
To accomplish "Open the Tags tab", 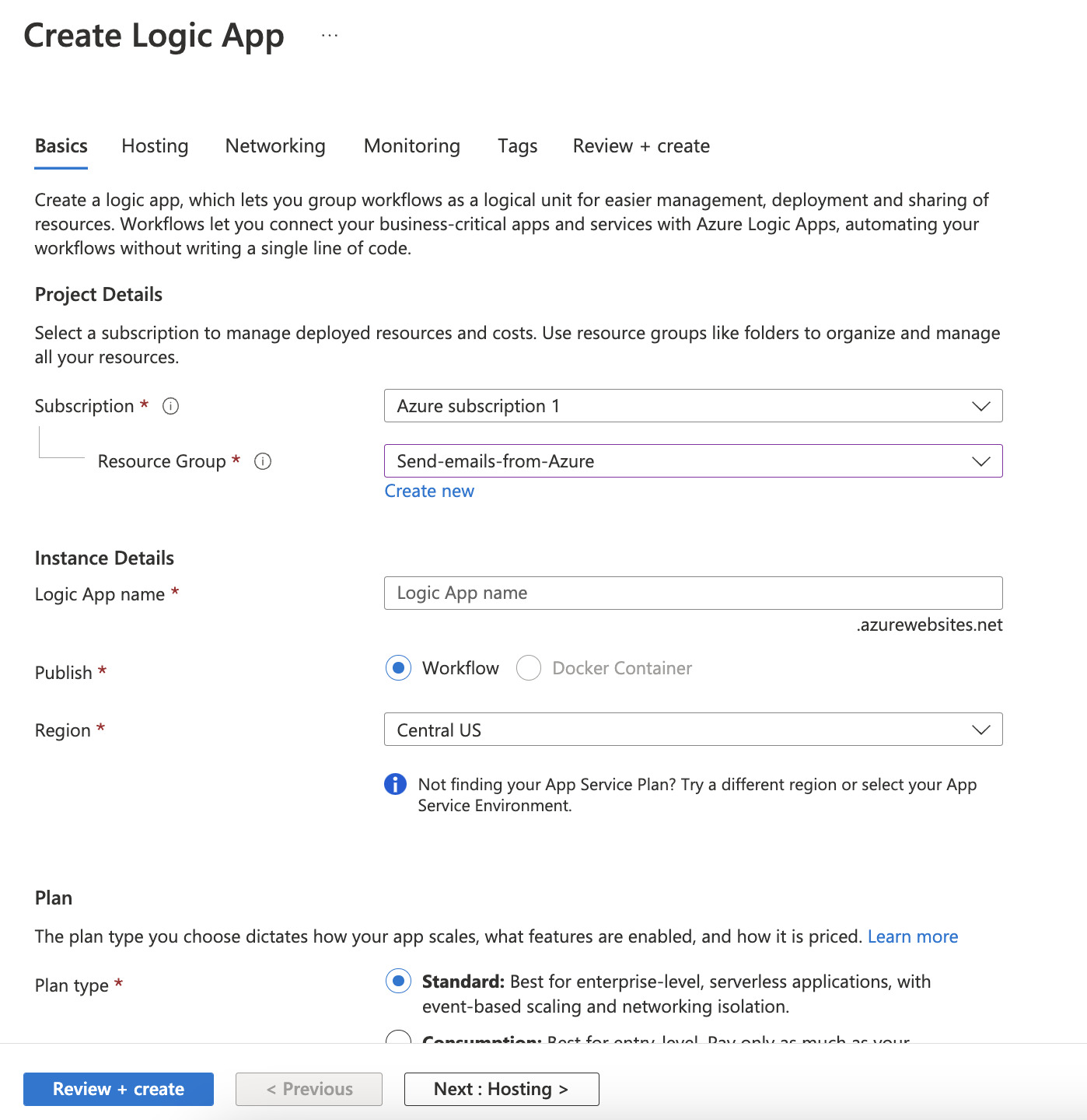I will click(518, 146).
